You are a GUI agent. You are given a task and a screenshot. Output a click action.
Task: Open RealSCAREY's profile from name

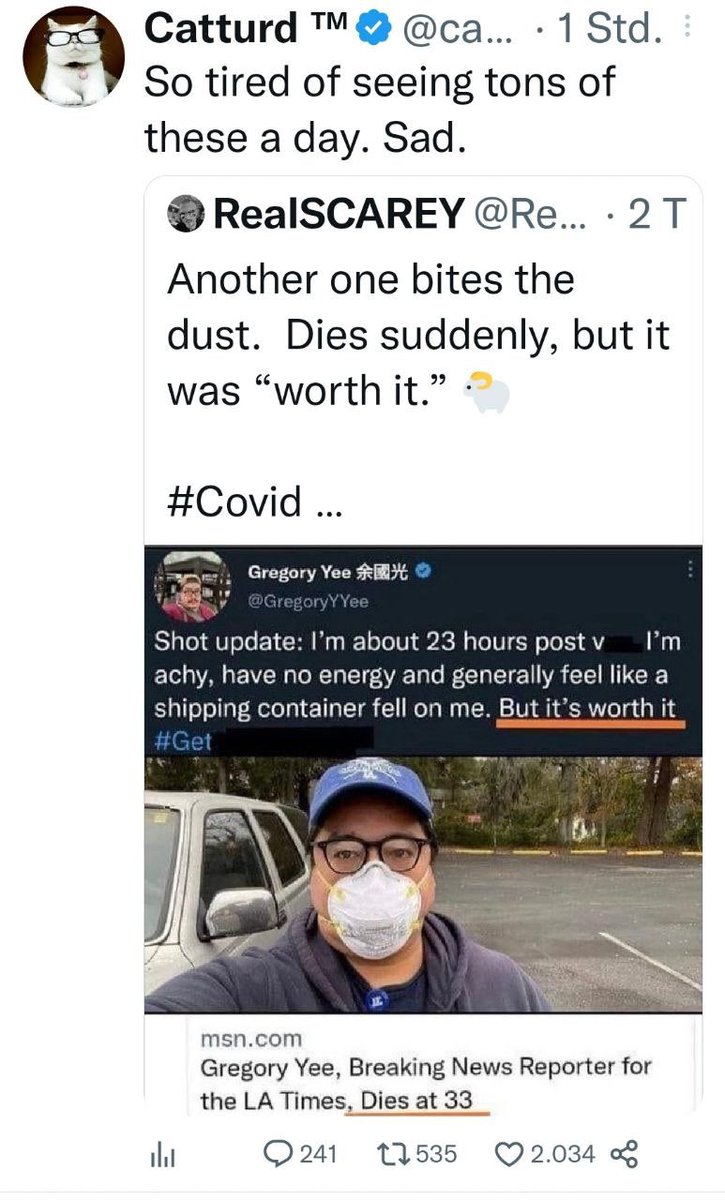coord(338,213)
